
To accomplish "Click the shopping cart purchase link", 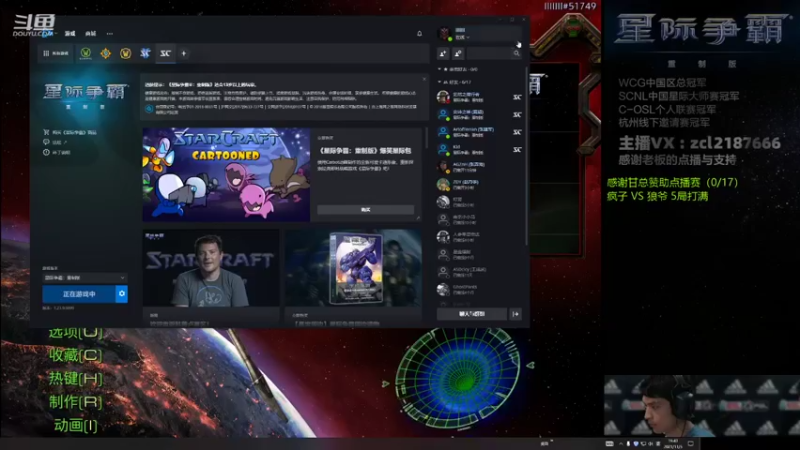I will coord(70,132).
